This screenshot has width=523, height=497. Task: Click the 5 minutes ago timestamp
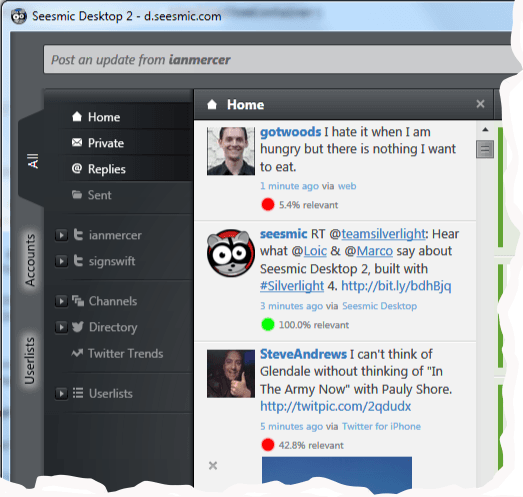pos(292,426)
